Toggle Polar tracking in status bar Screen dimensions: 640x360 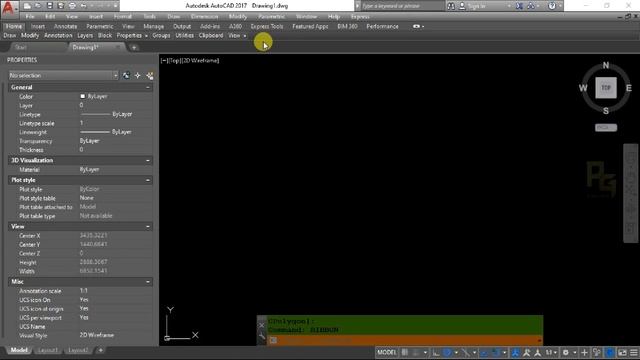[x=447, y=352]
